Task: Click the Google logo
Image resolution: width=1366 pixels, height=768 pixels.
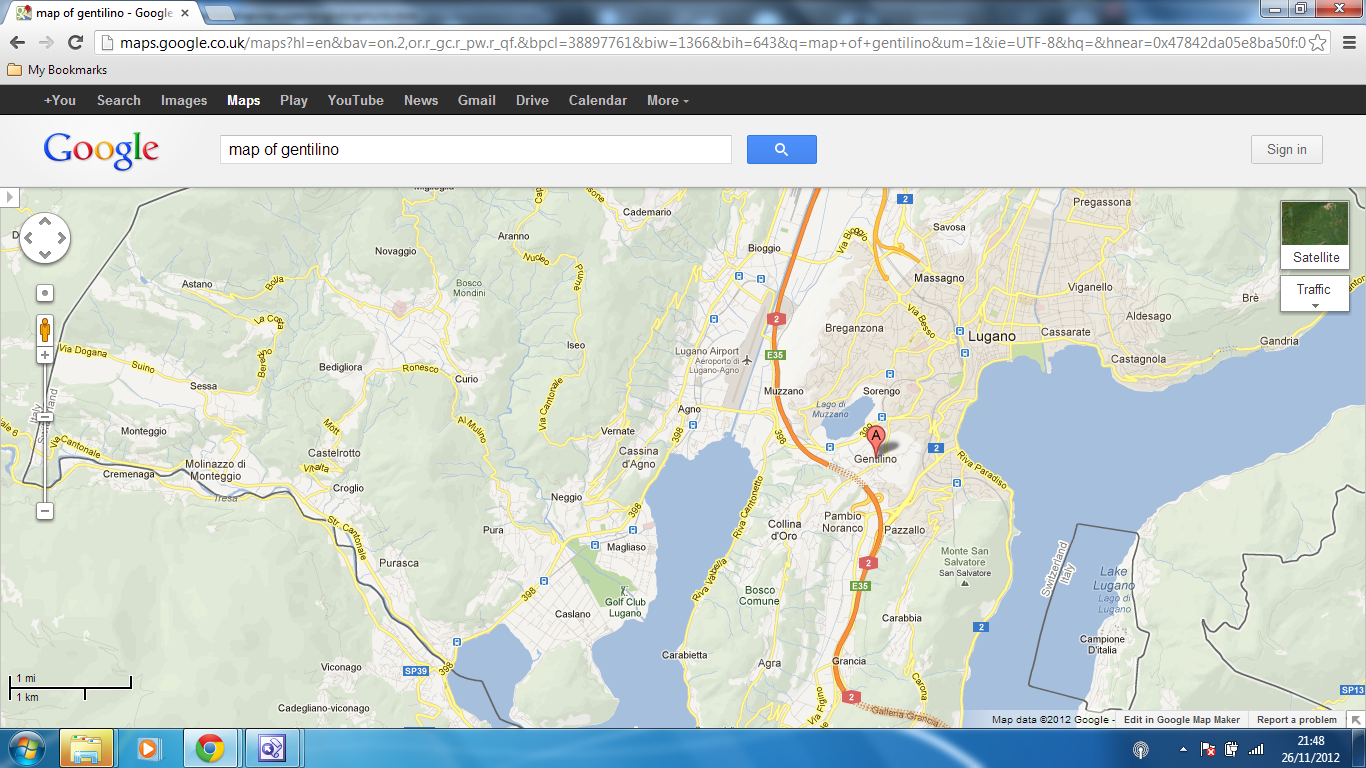Action: click(x=101, y=150)
